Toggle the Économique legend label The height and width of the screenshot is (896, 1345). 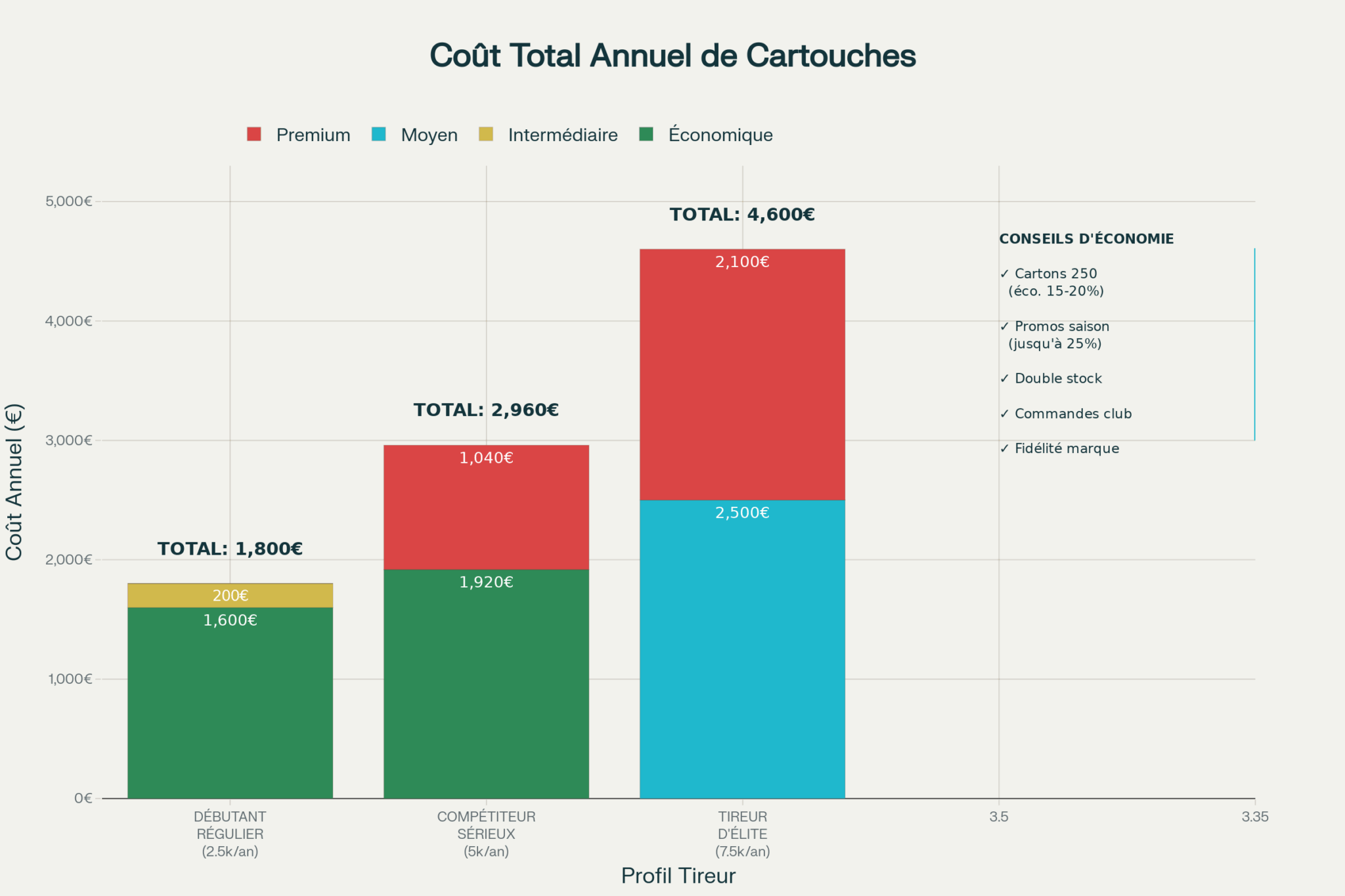pos(720,135)
